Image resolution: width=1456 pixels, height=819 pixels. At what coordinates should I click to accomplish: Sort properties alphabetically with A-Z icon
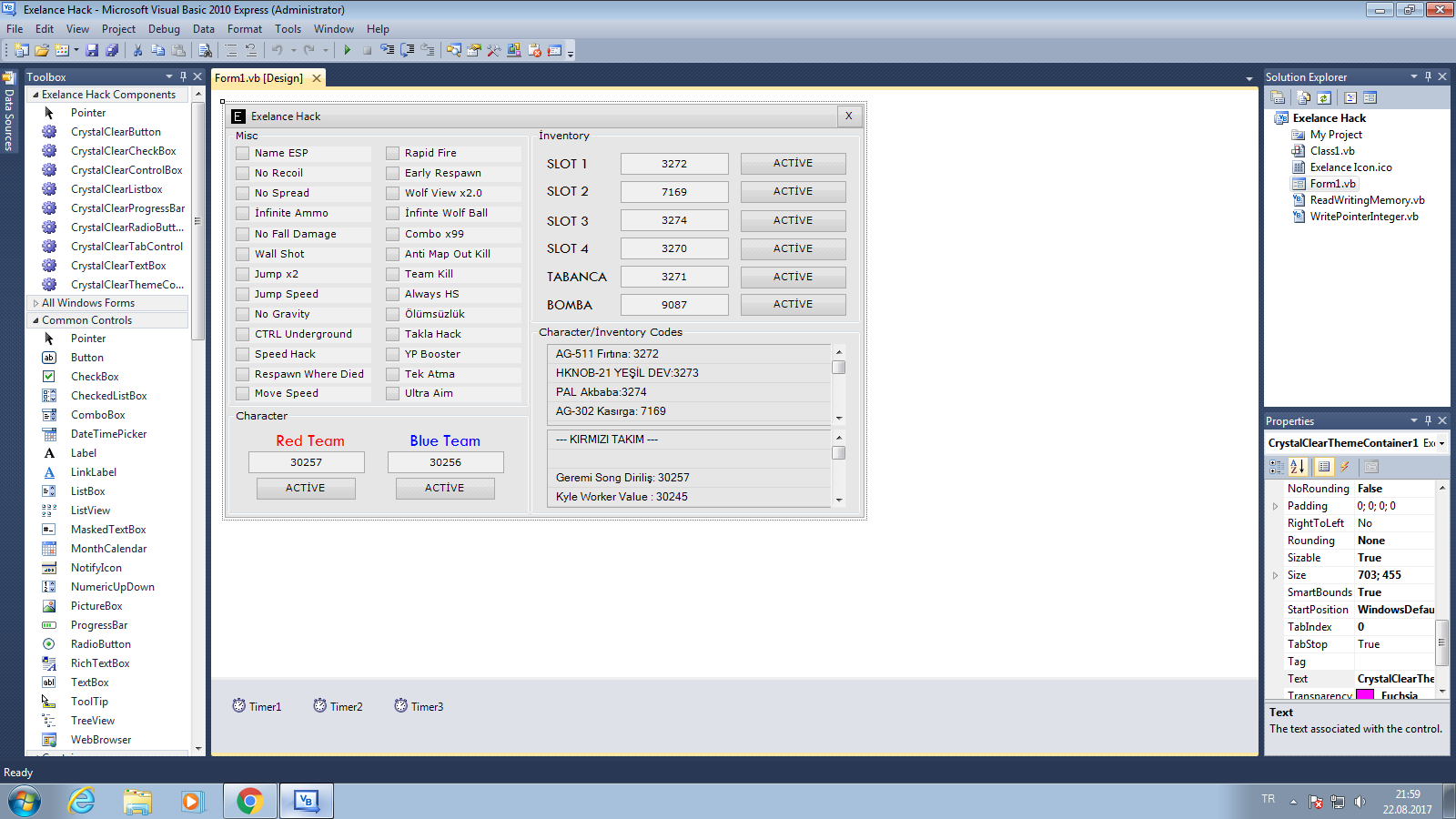[1298, 467]
